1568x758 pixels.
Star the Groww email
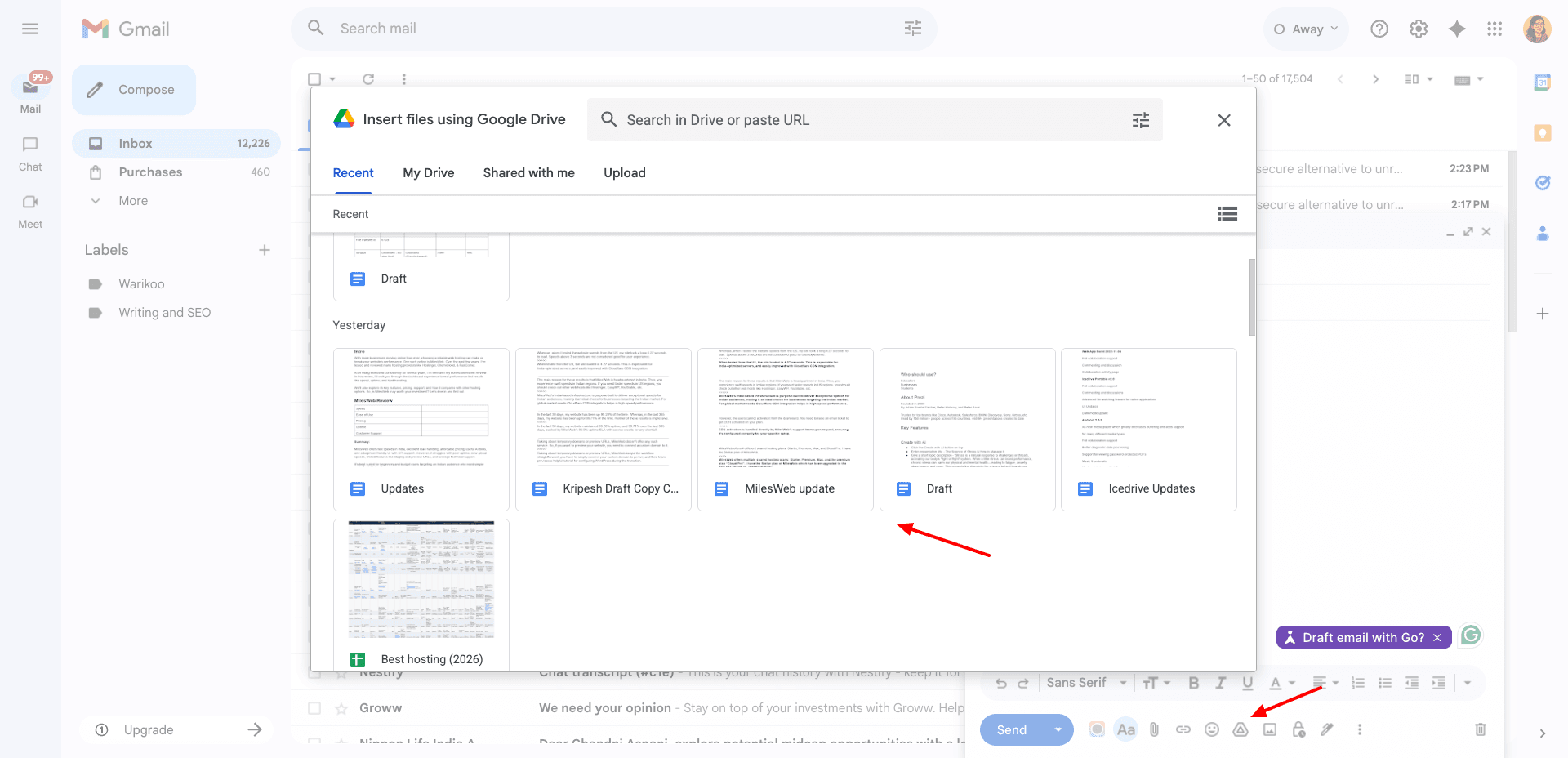(341, 708)
